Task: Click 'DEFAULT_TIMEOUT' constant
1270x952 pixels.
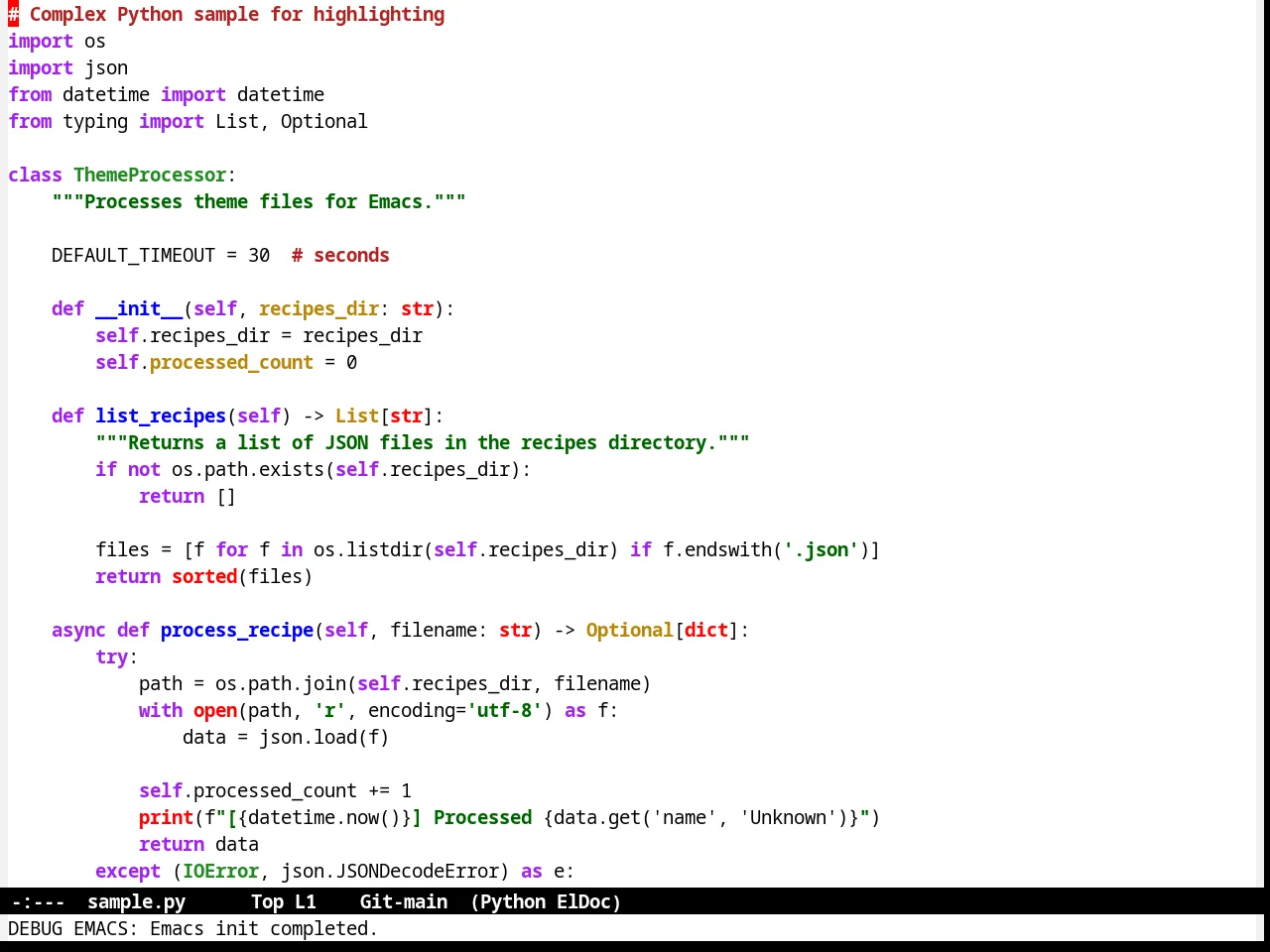Action: pyautogui.click(x=133, y=255)
